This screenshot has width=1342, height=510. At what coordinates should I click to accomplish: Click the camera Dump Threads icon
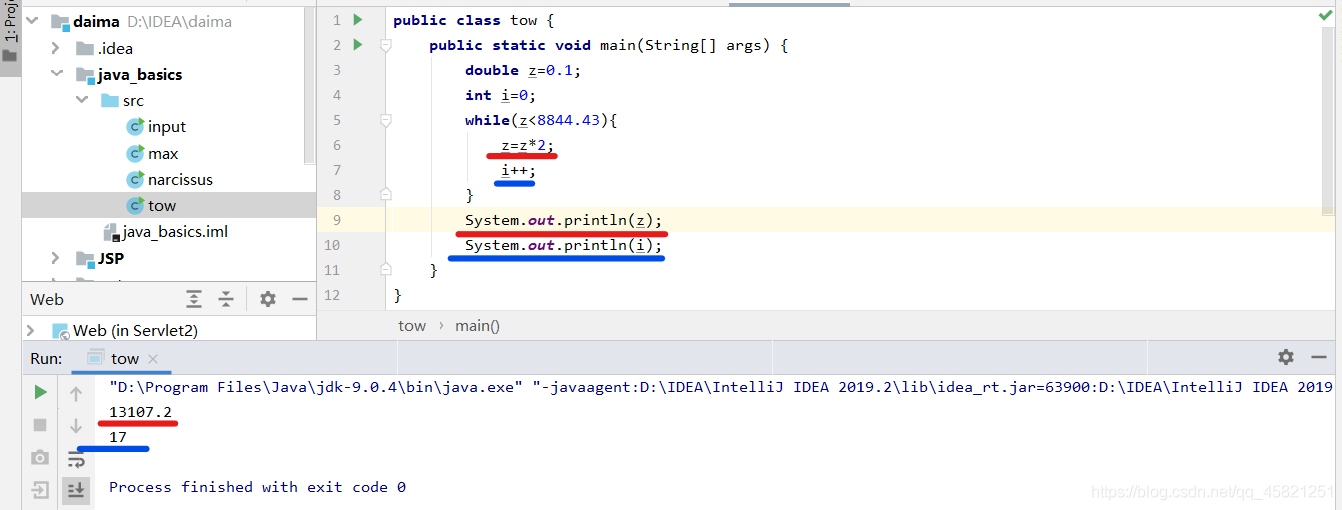40,457
